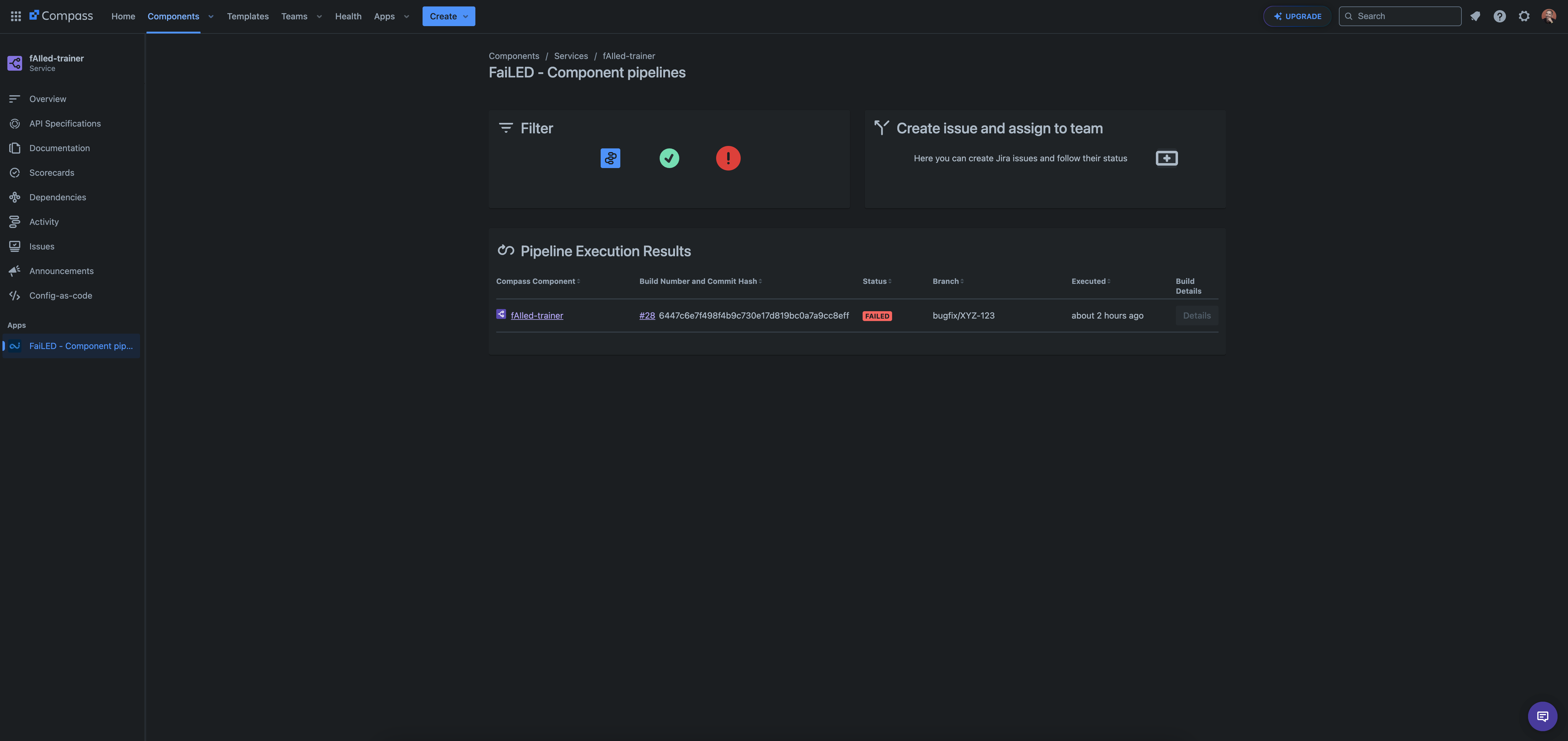Go to the Health menu item
This screenshot has height=741, width=1568.
pos(348,17)
